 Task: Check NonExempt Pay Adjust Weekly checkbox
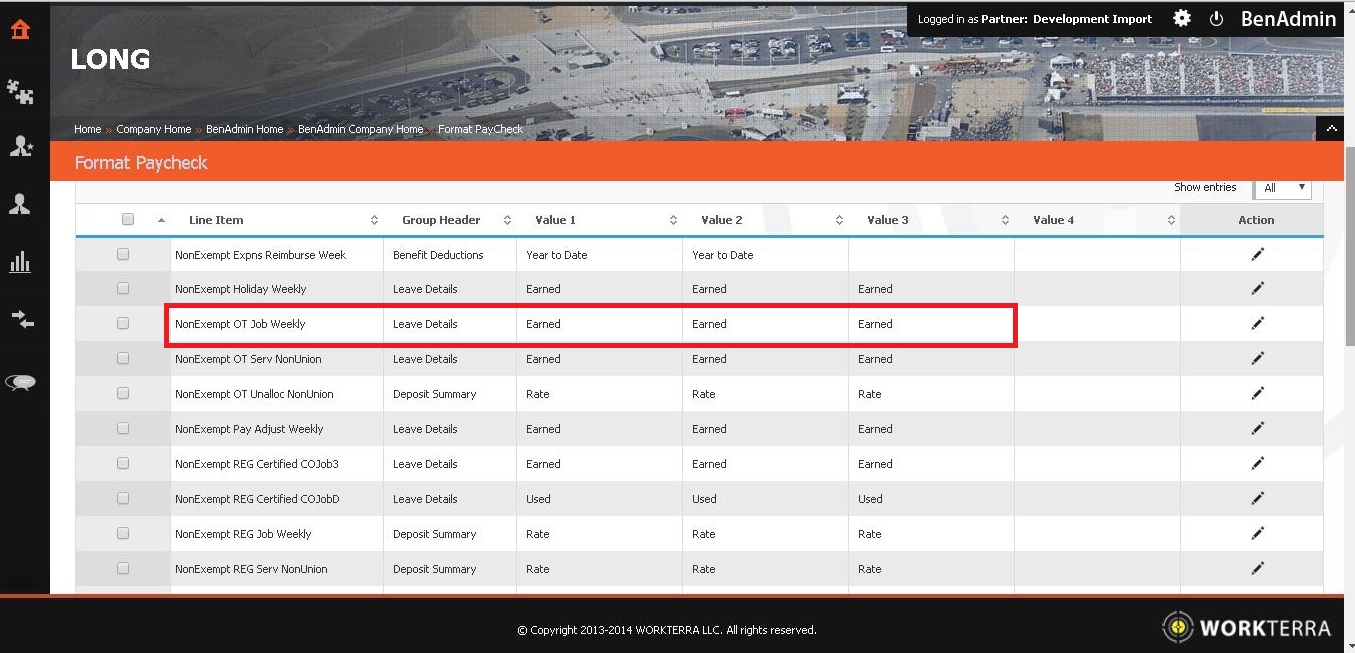click(x=123, y=428)
